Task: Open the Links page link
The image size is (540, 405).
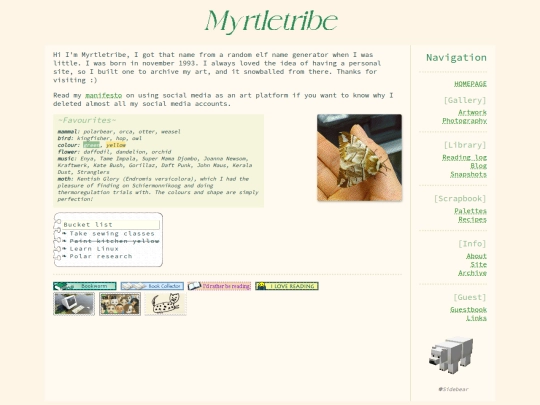Action: coord(476,318)
